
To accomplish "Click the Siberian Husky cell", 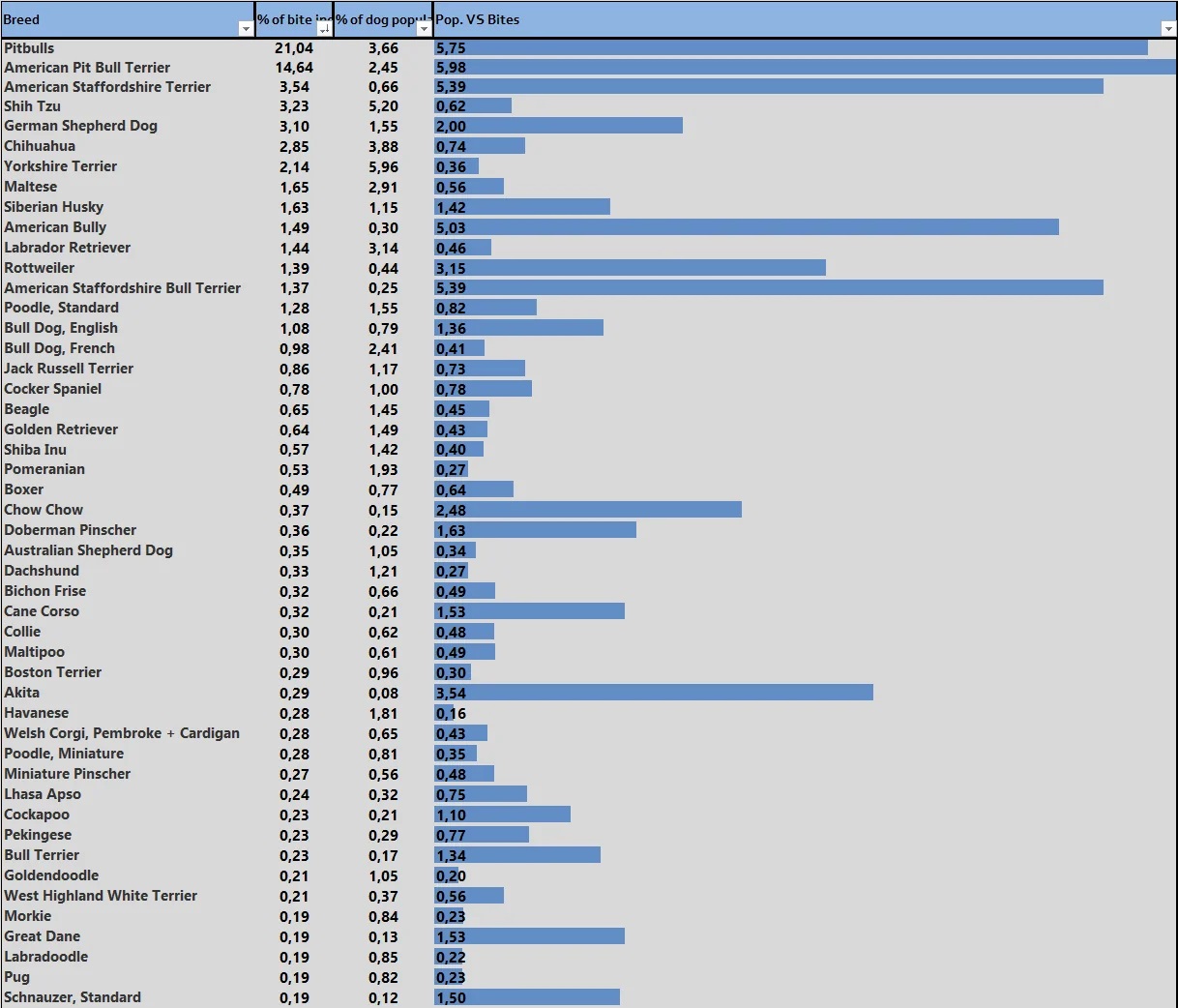I will click(53, 207).
